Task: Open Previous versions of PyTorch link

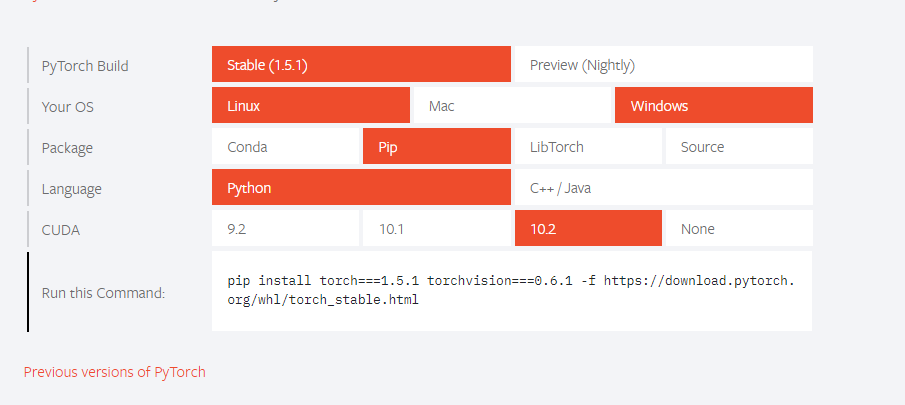Action: click(x=115, y=372)
